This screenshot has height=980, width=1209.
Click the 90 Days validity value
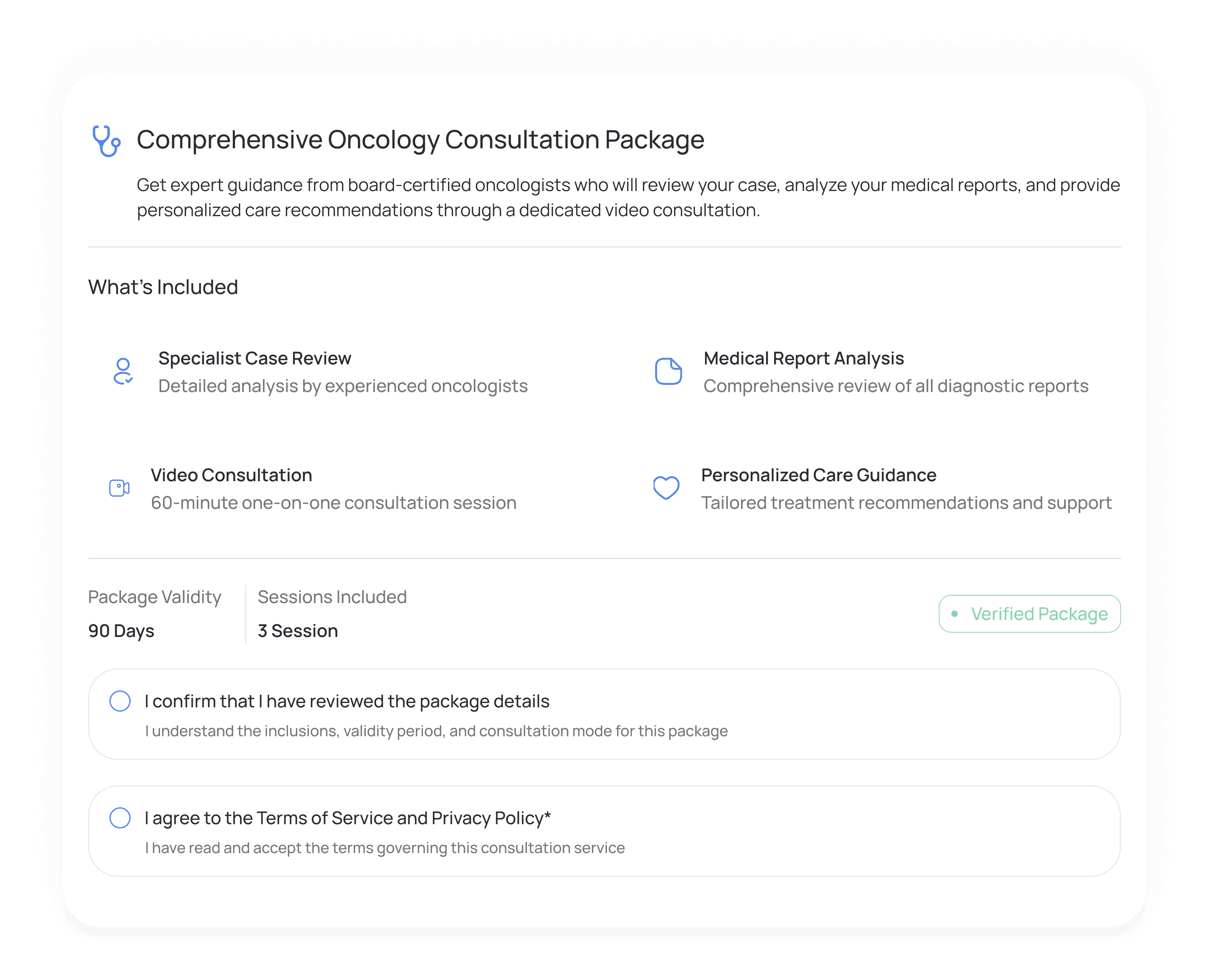(122, 631)
